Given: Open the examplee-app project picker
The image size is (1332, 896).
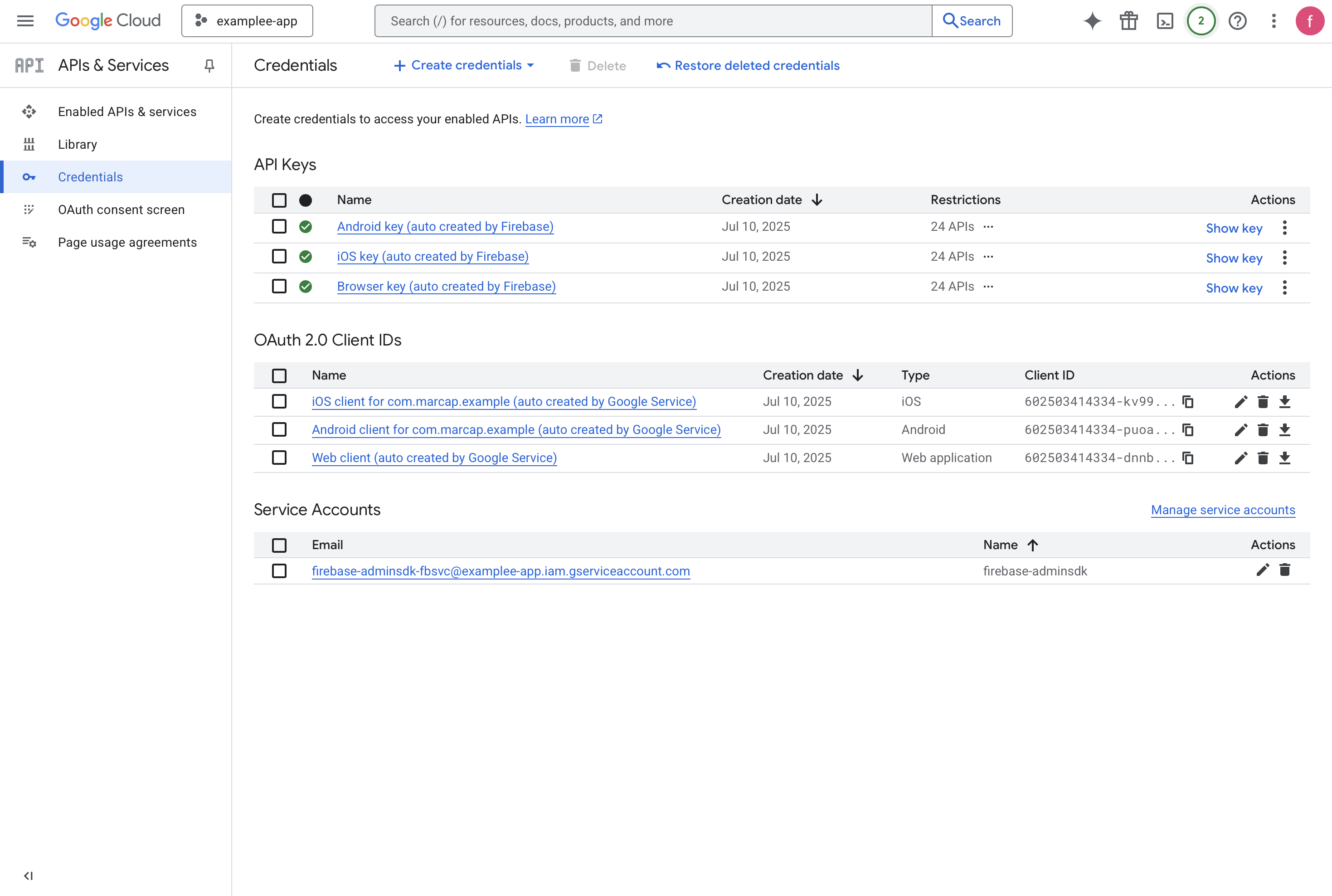Looking at the screenshot, I should [248, 21].
